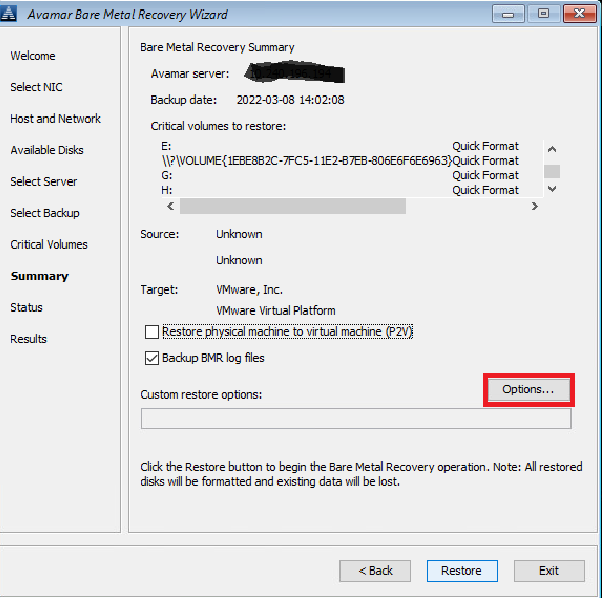
Task: Click the Custom restore options text field
Action: pos(356,418)
